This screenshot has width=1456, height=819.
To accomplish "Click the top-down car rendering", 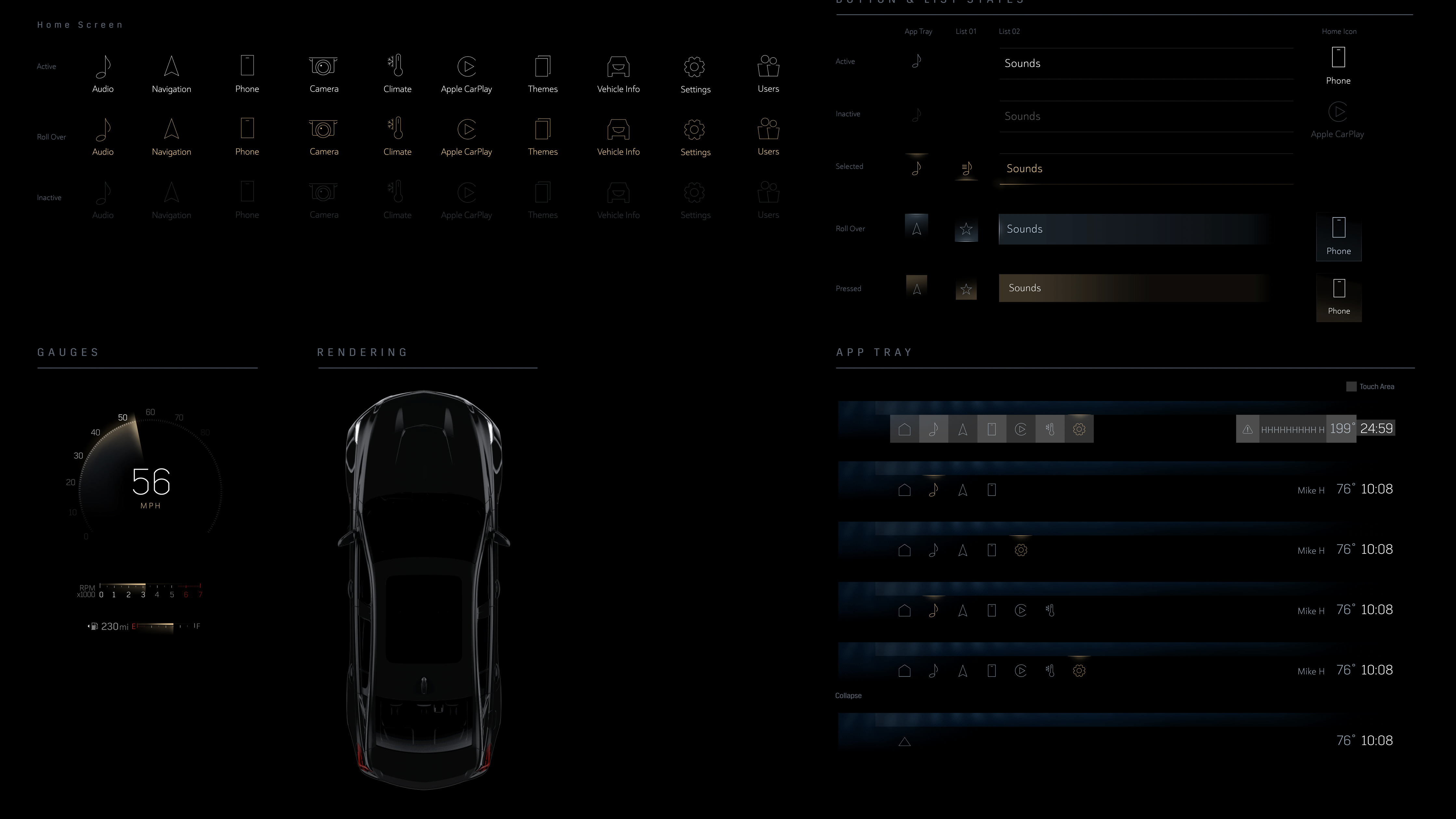I will [423, 588].
